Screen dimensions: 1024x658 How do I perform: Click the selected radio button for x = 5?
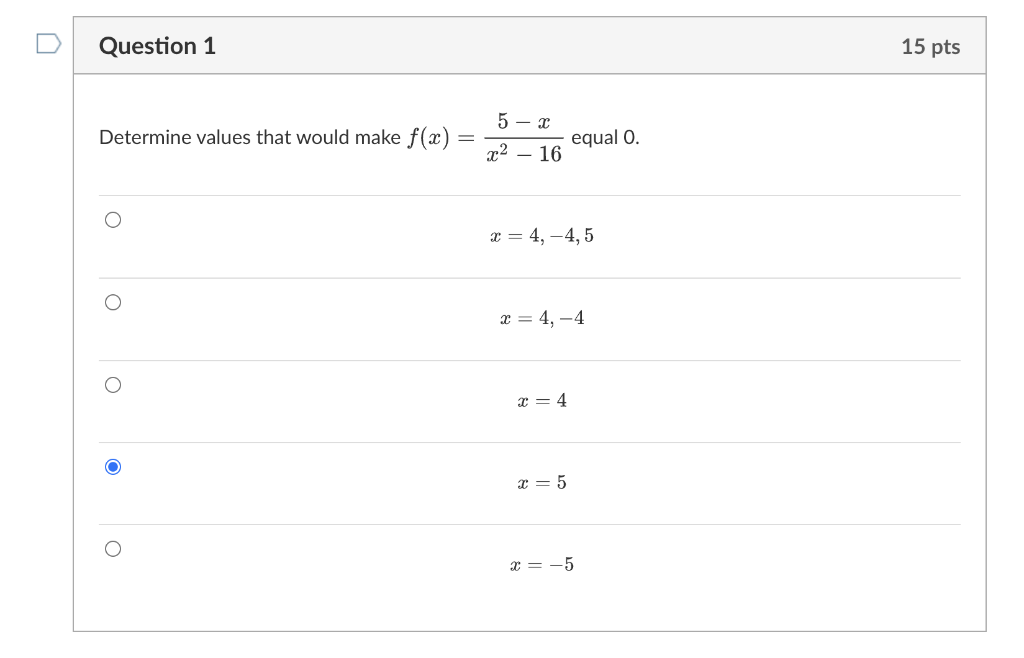[111, 464]
